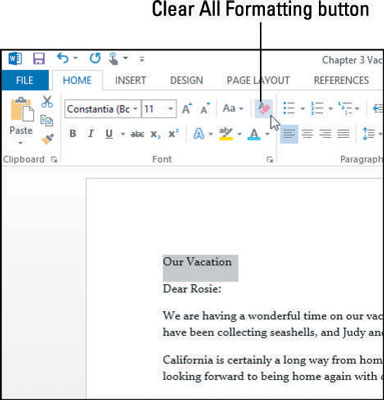Apply Numbering list formatting
This screenshot has height=400, width=384.
click(x=317, y=108)
